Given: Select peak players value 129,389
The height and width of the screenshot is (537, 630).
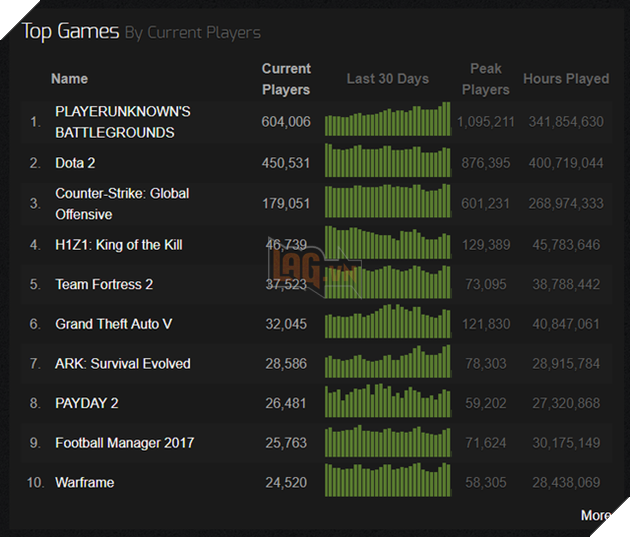Looking at the screenshot, I should [x=486, y=245].
